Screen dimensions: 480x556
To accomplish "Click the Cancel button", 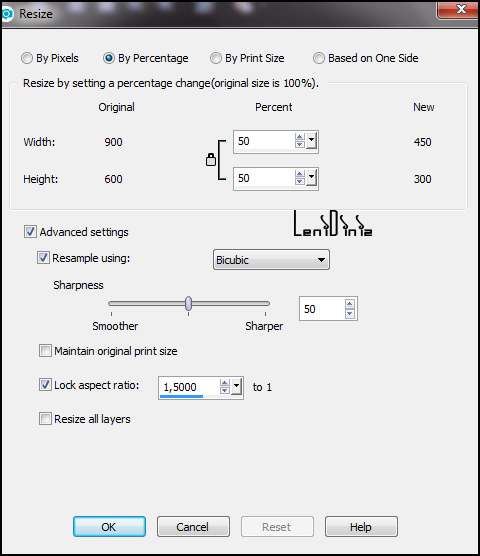I will coord(193,527).
